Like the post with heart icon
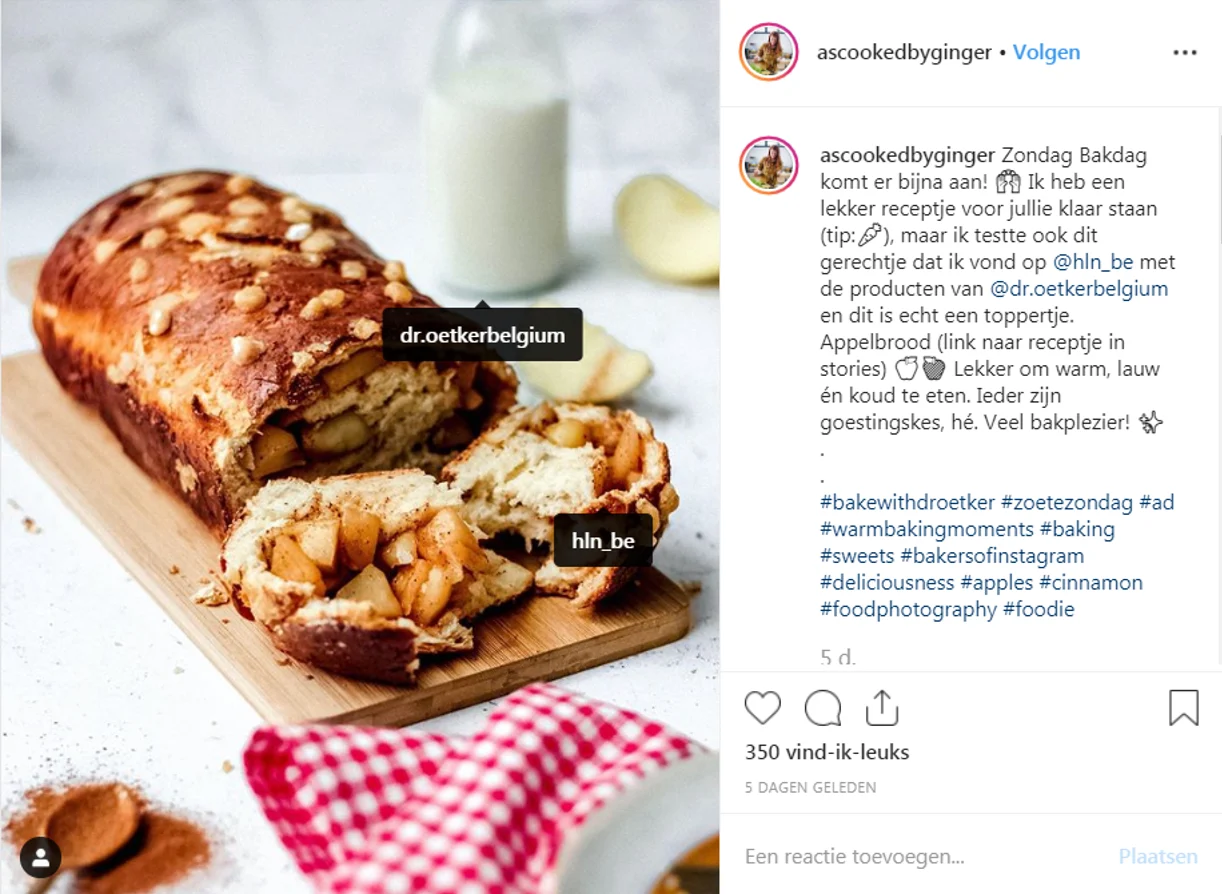 coord(762,708)
